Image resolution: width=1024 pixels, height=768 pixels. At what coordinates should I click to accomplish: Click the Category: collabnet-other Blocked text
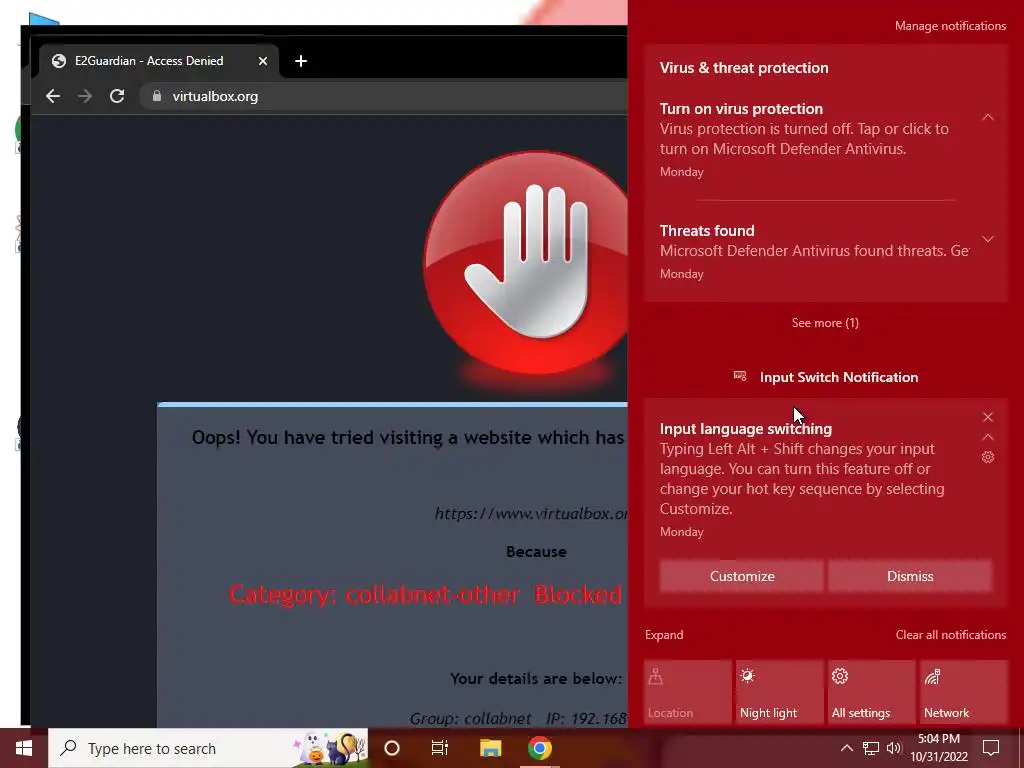(x=425, y=594)
